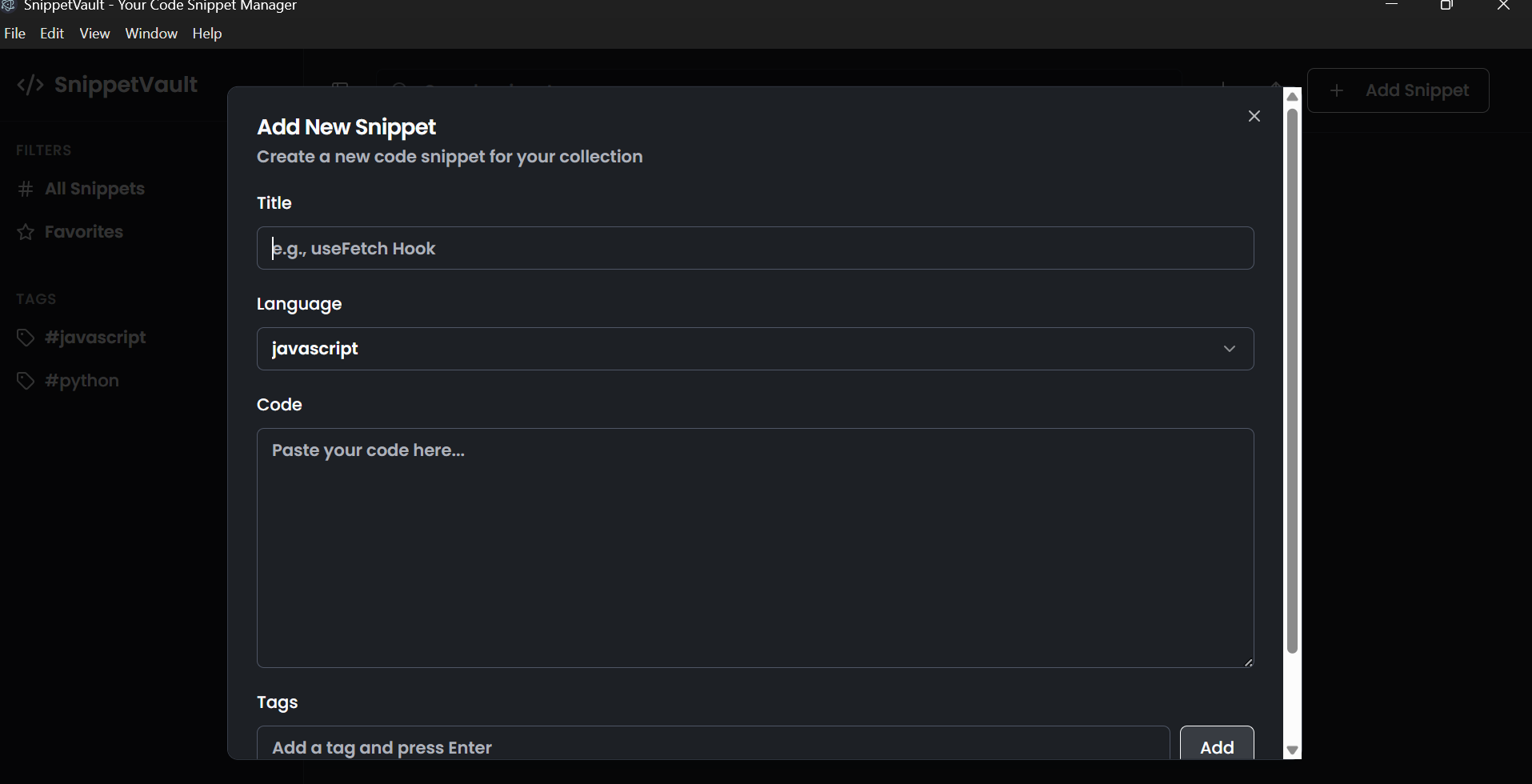Click the tag icon beside #javascript
1532x784 pixels.
26,337
